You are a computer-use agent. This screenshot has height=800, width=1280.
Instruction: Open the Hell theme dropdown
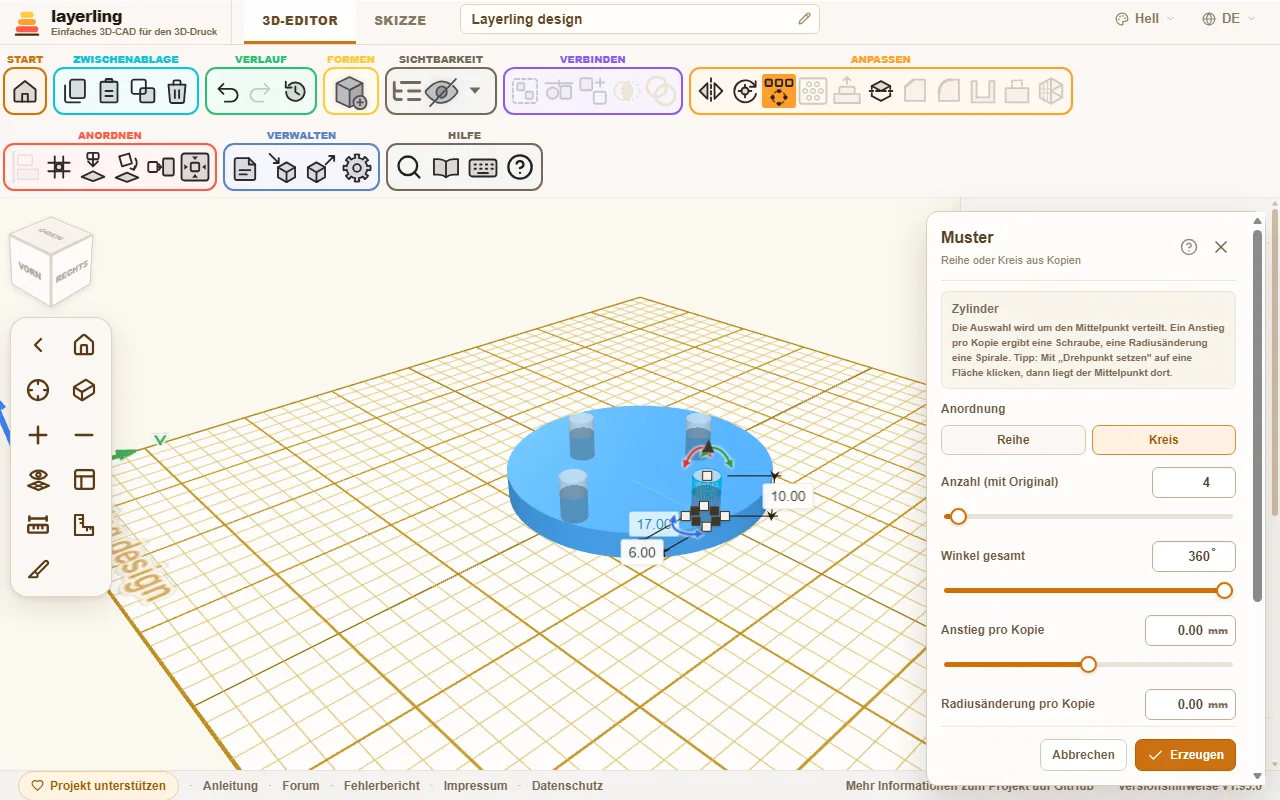(x=1145, y=19)
